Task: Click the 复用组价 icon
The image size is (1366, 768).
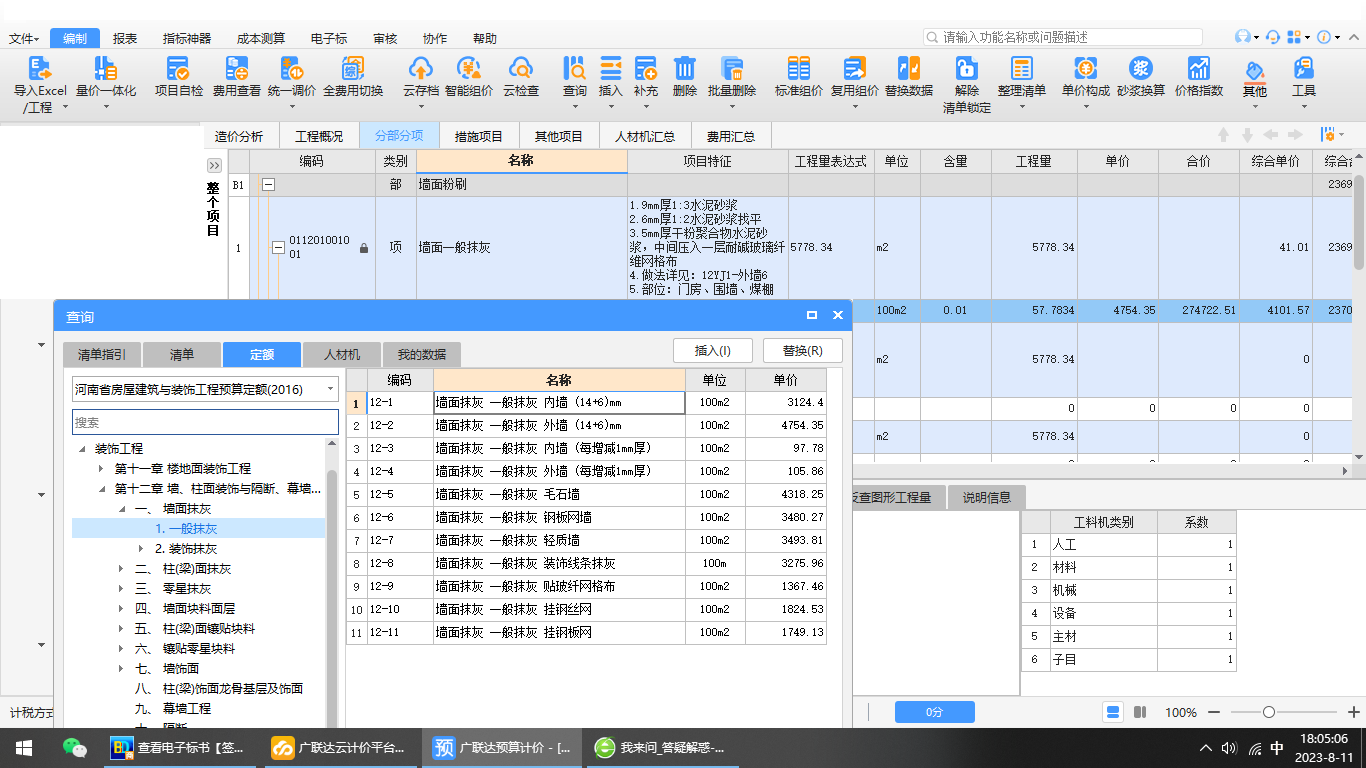Action: click(855, 68)
